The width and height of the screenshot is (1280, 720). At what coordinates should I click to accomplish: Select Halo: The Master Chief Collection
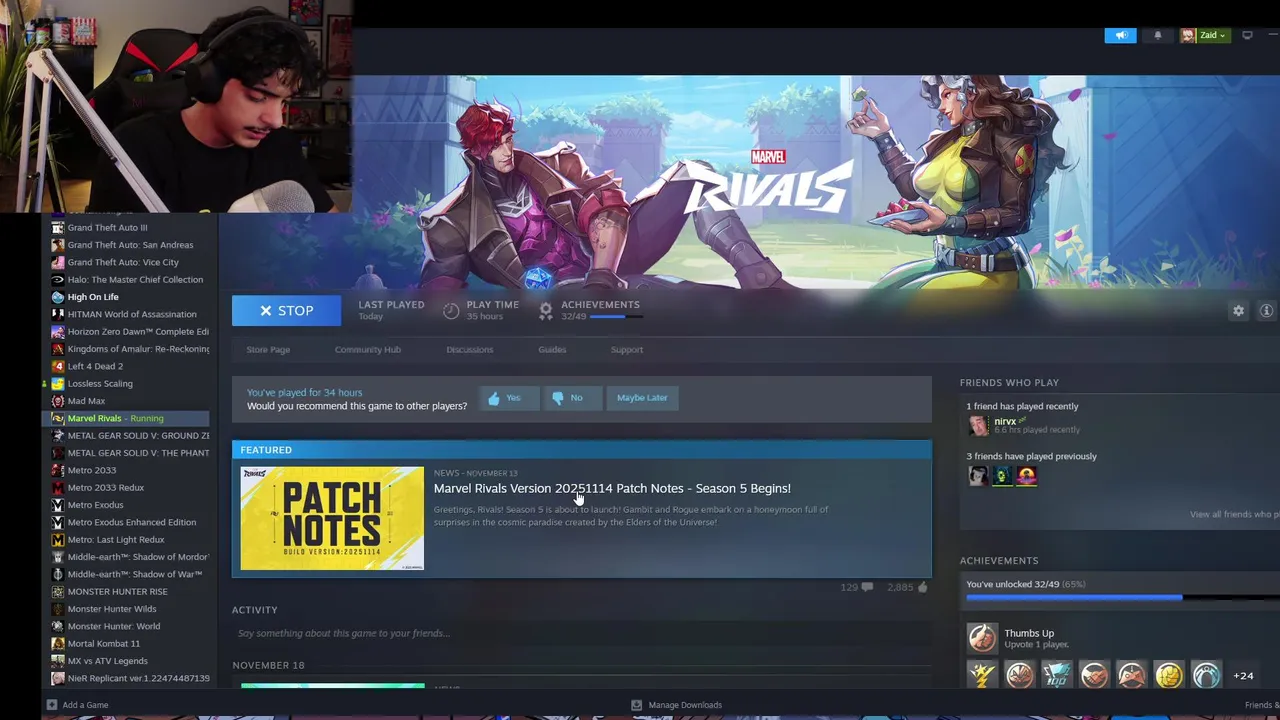tap(130, 280)
